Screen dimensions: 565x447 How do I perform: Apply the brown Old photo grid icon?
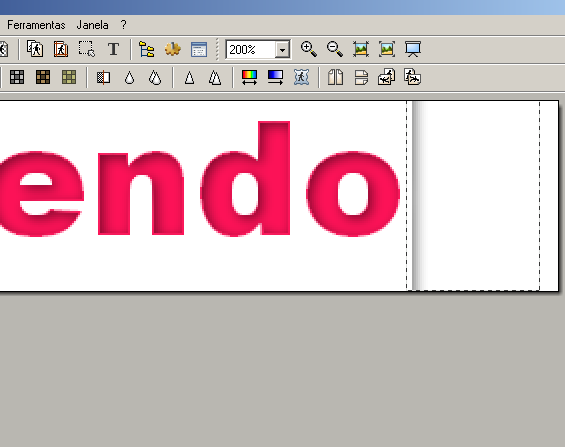(x=43, y=77)
